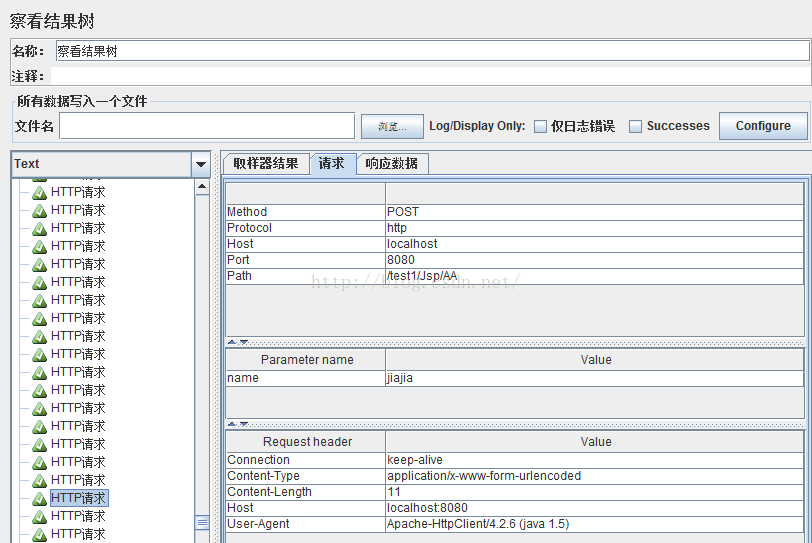Select the Path cell
This screenshot has width=812, height=543.
click(306, 276)
